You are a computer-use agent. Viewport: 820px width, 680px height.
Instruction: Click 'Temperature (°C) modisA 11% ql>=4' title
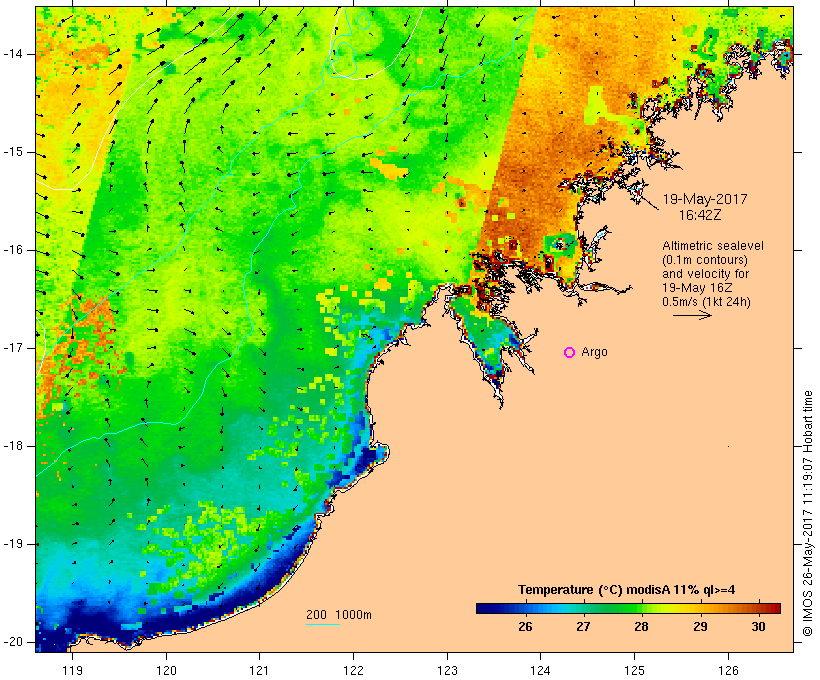tap(627, 590)
